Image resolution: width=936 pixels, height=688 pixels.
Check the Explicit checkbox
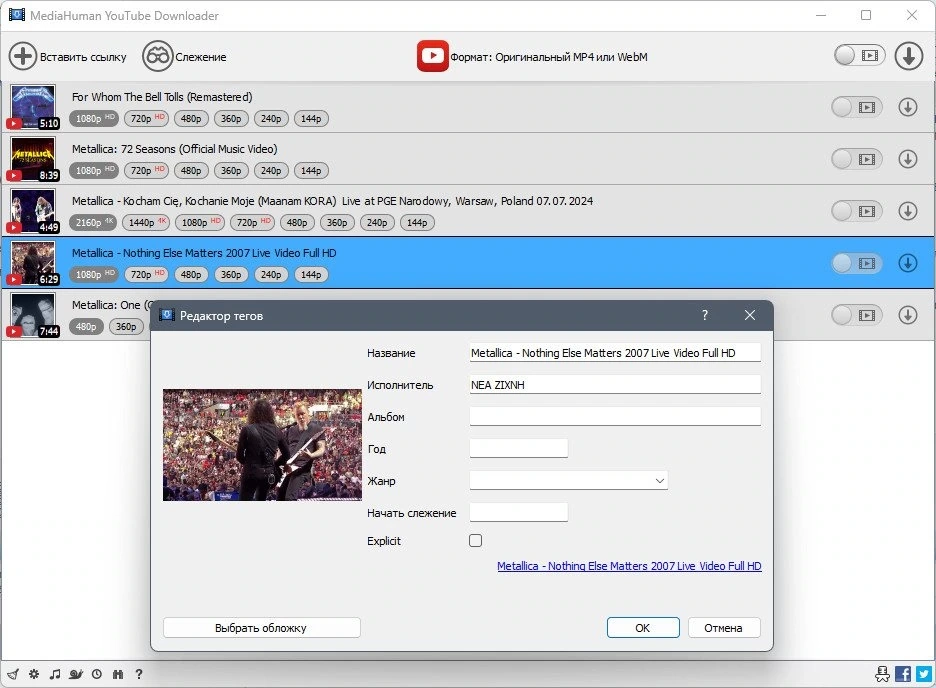coord(476,541)
